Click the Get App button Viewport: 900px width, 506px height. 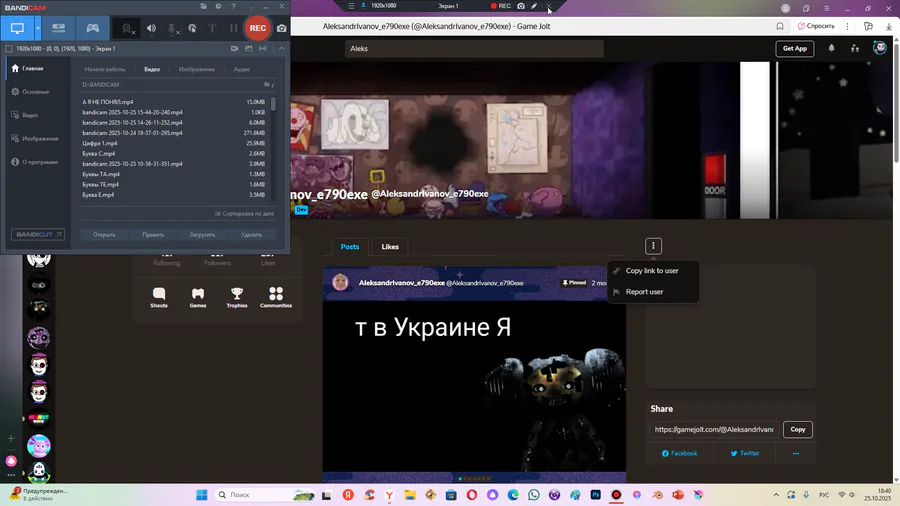794,49
